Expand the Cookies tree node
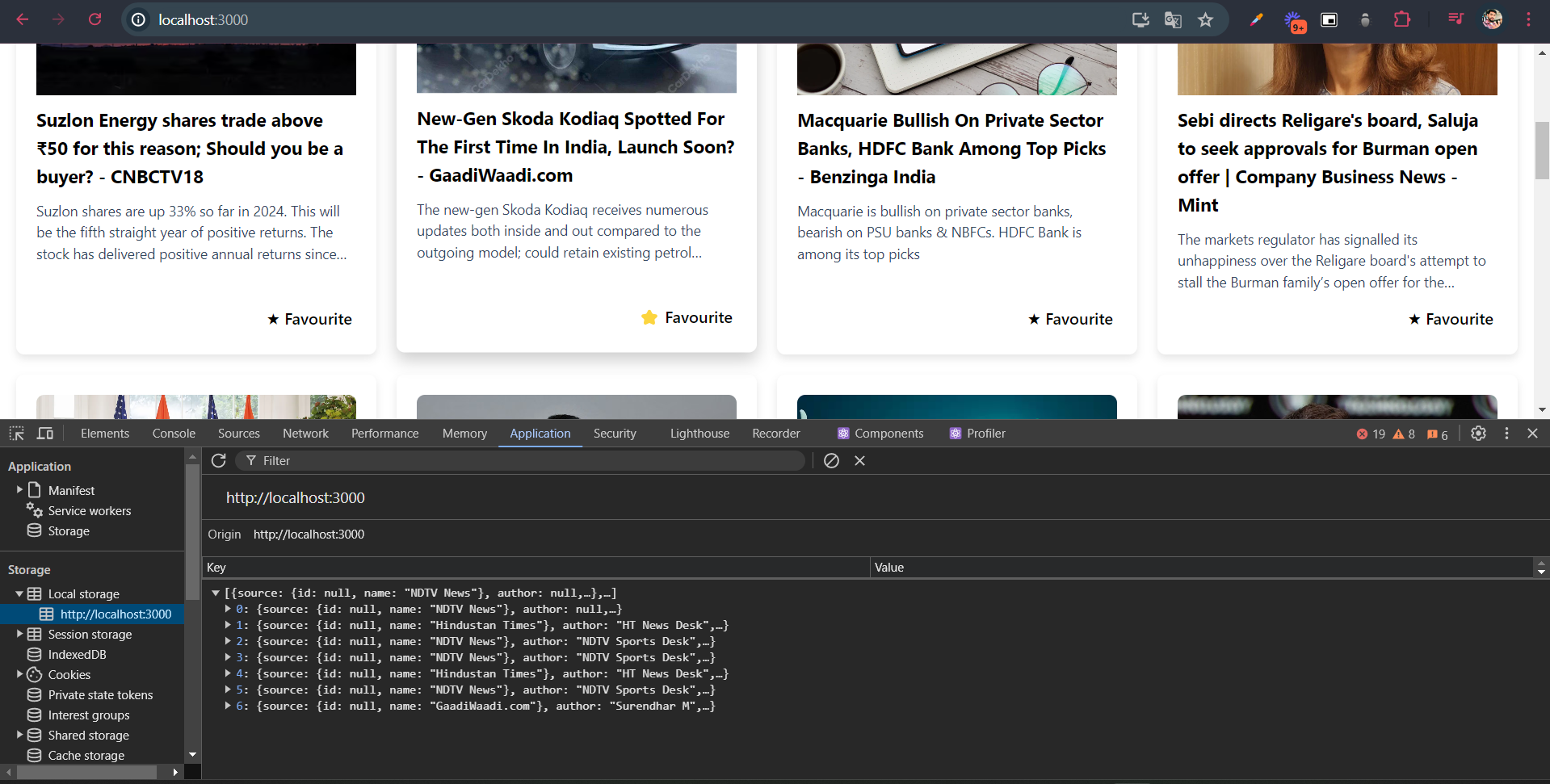 [x=19, y=674]
